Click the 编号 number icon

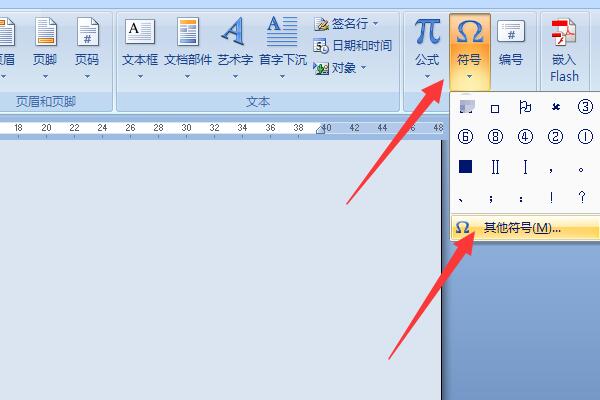coord(511,31)
